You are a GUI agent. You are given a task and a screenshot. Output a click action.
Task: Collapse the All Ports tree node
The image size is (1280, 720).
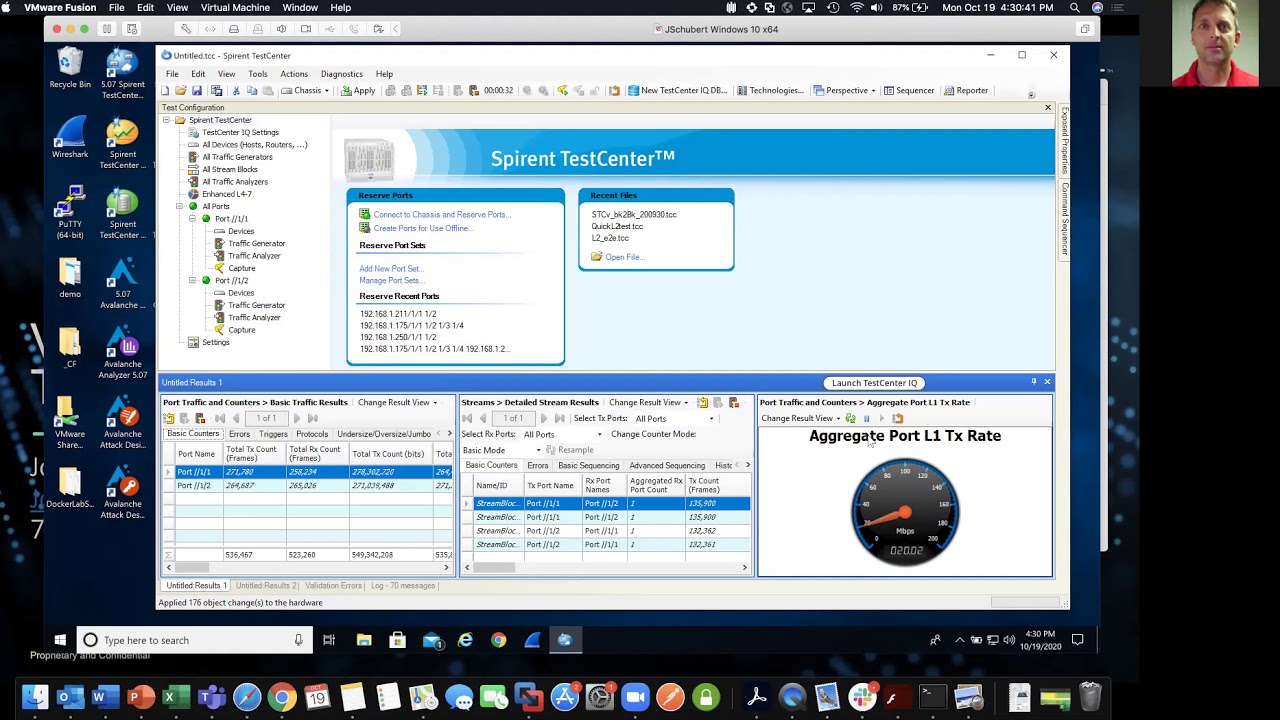coord(180,206)
